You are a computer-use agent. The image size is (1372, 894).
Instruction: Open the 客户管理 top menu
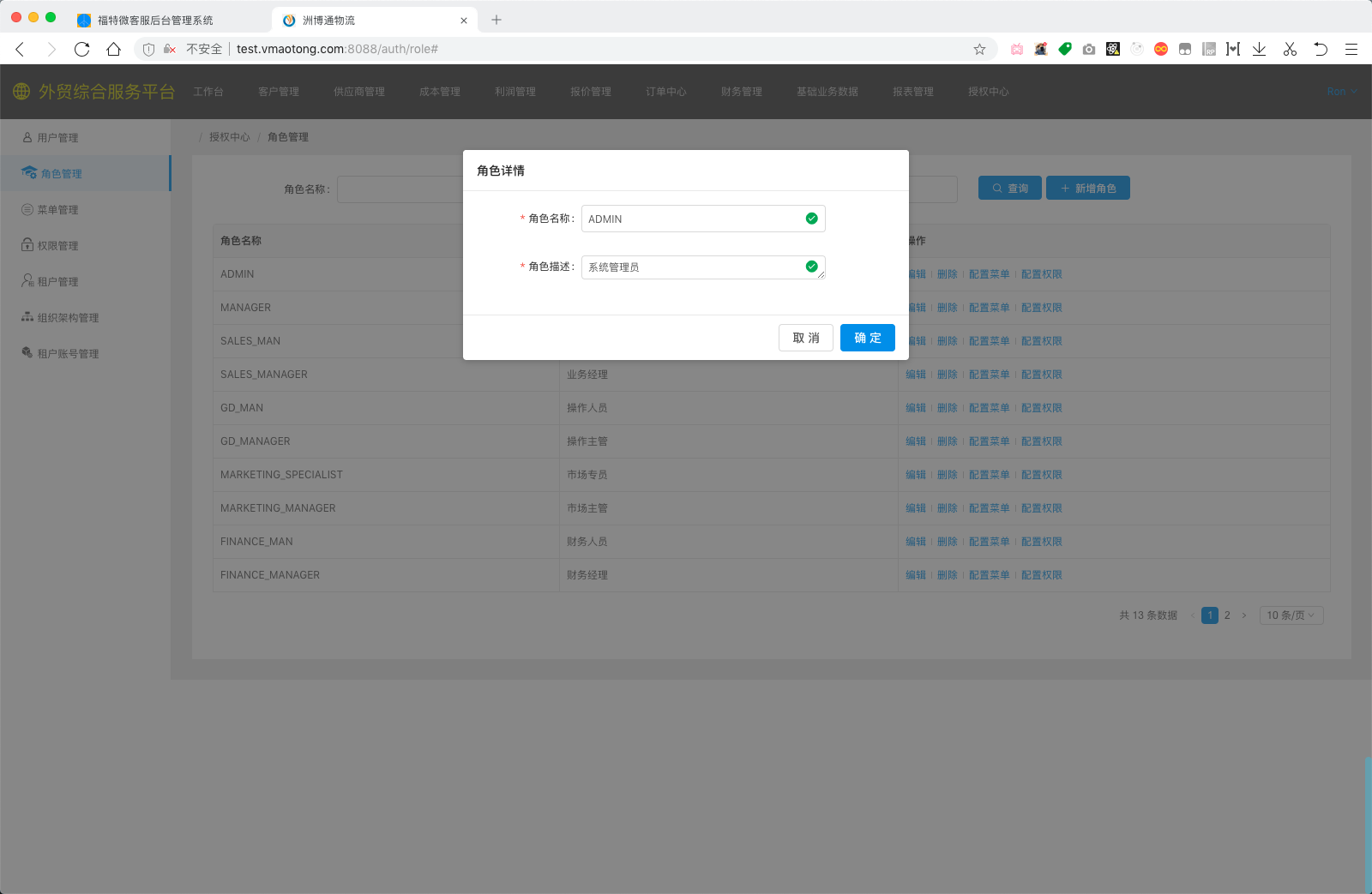(279, 92)
